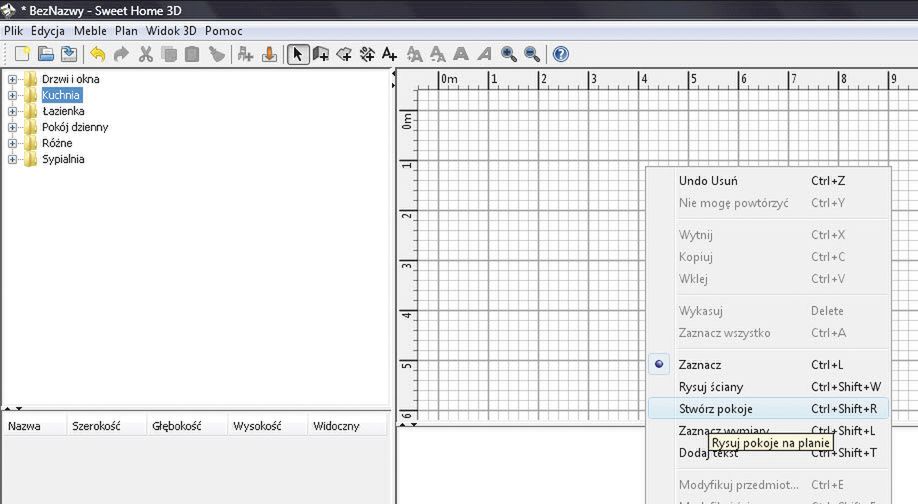
Task: Click the import furniture icon
Action: [269, 54]
